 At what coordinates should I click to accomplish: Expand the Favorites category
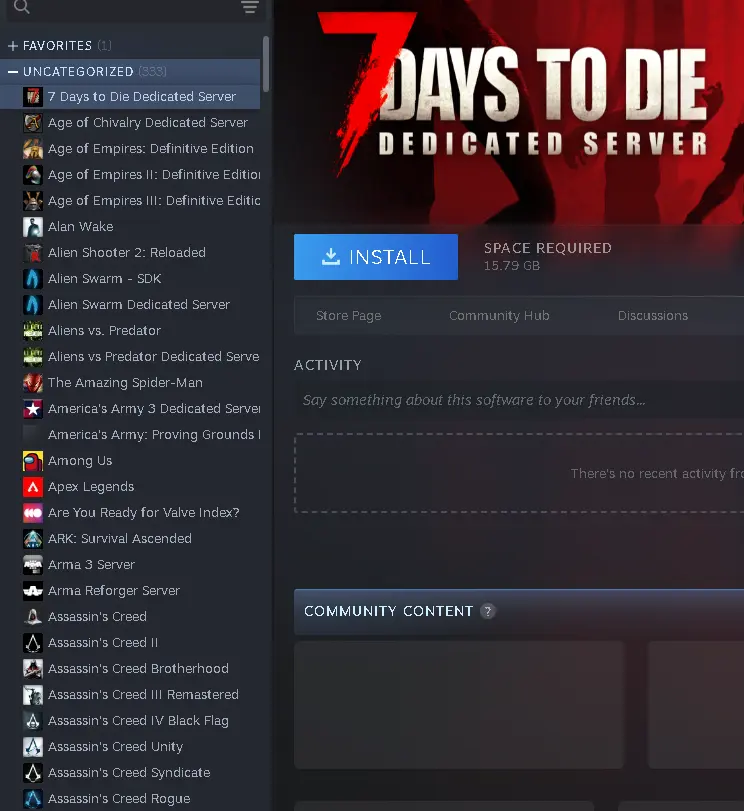pos(13,46)
